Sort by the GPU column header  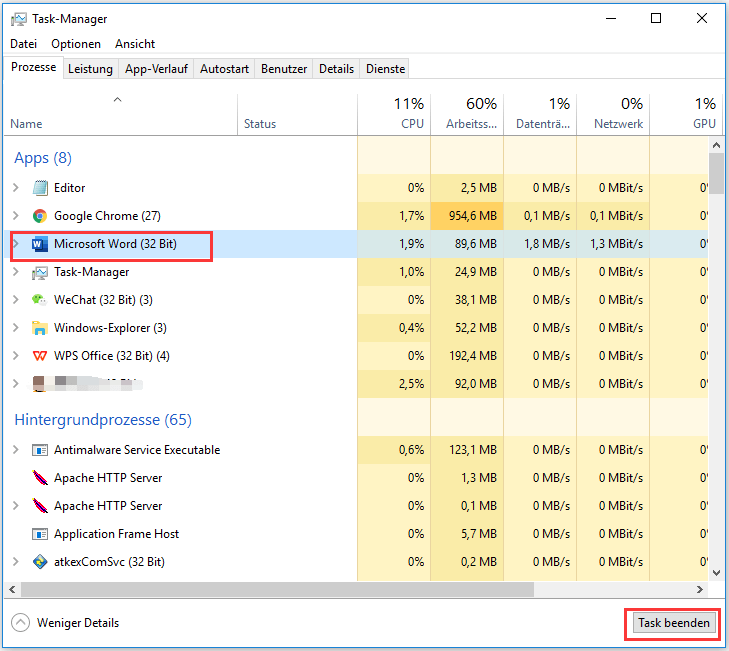686,115
